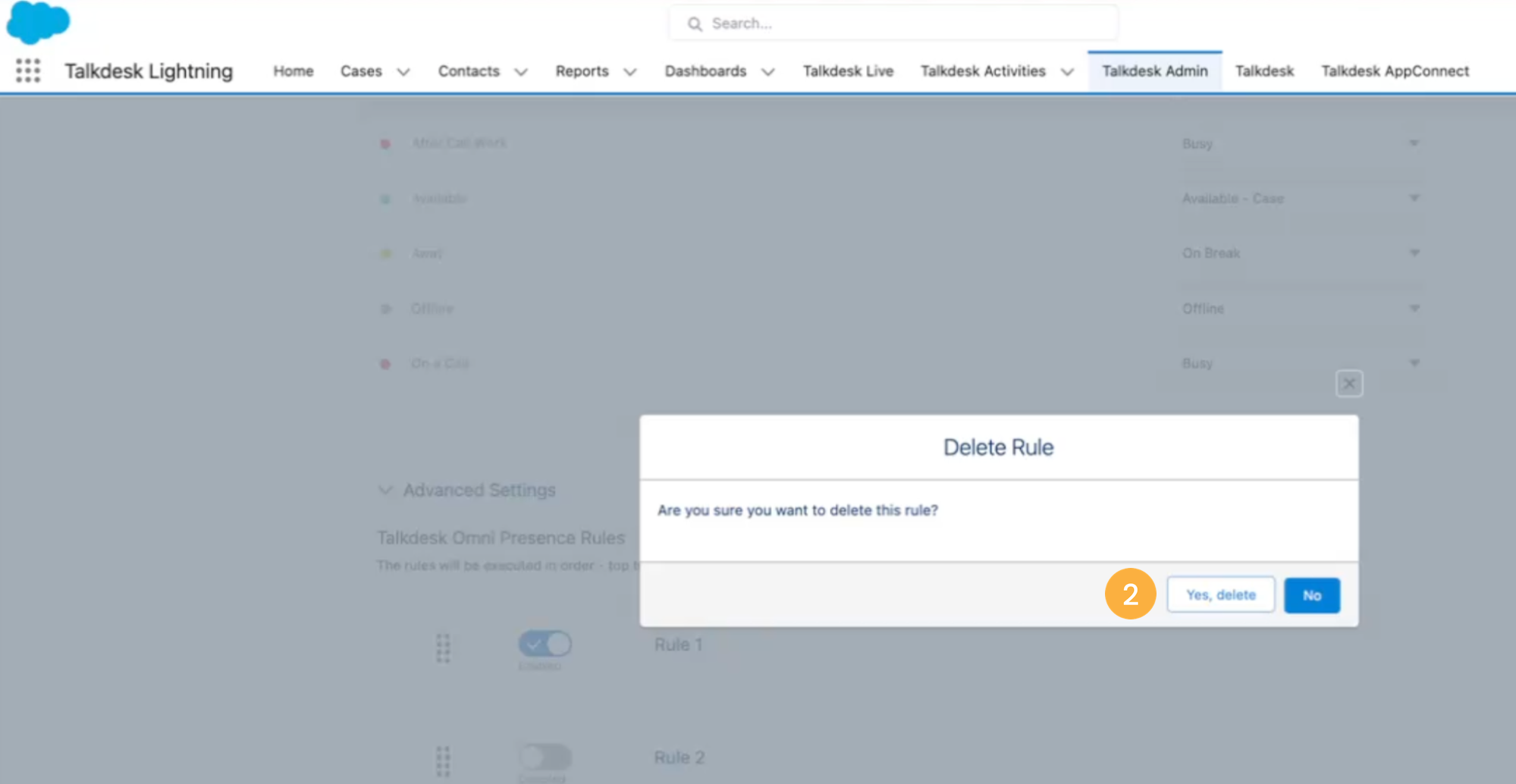
Task: Open the Available - Case status dropdown
Action: [1300, 199]
